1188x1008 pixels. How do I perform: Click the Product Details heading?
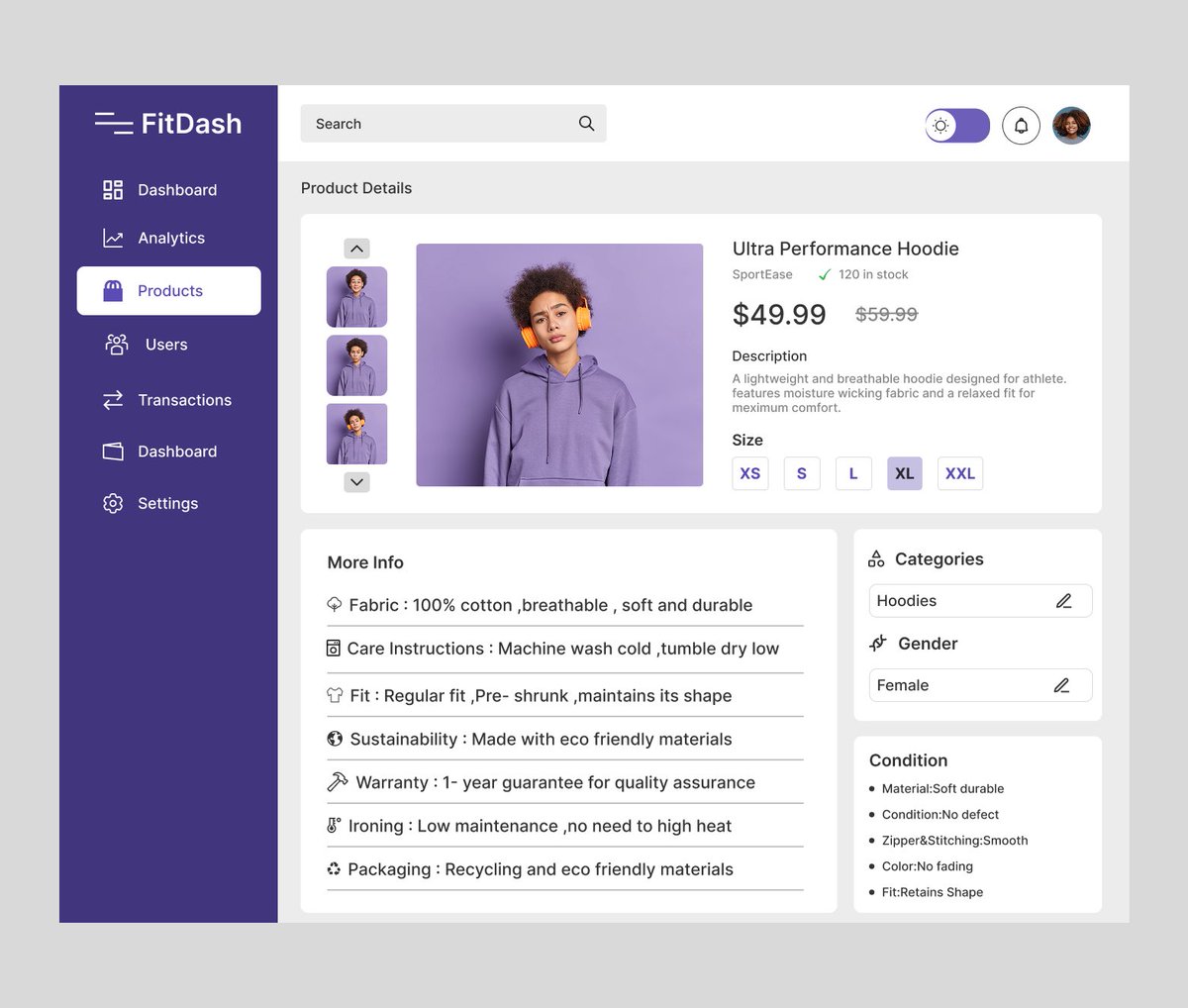click(356, 188)
